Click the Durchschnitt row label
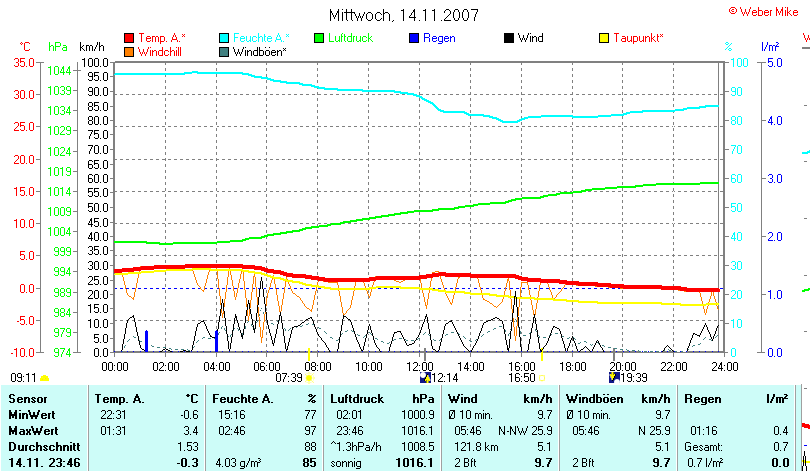 [44, 447]
